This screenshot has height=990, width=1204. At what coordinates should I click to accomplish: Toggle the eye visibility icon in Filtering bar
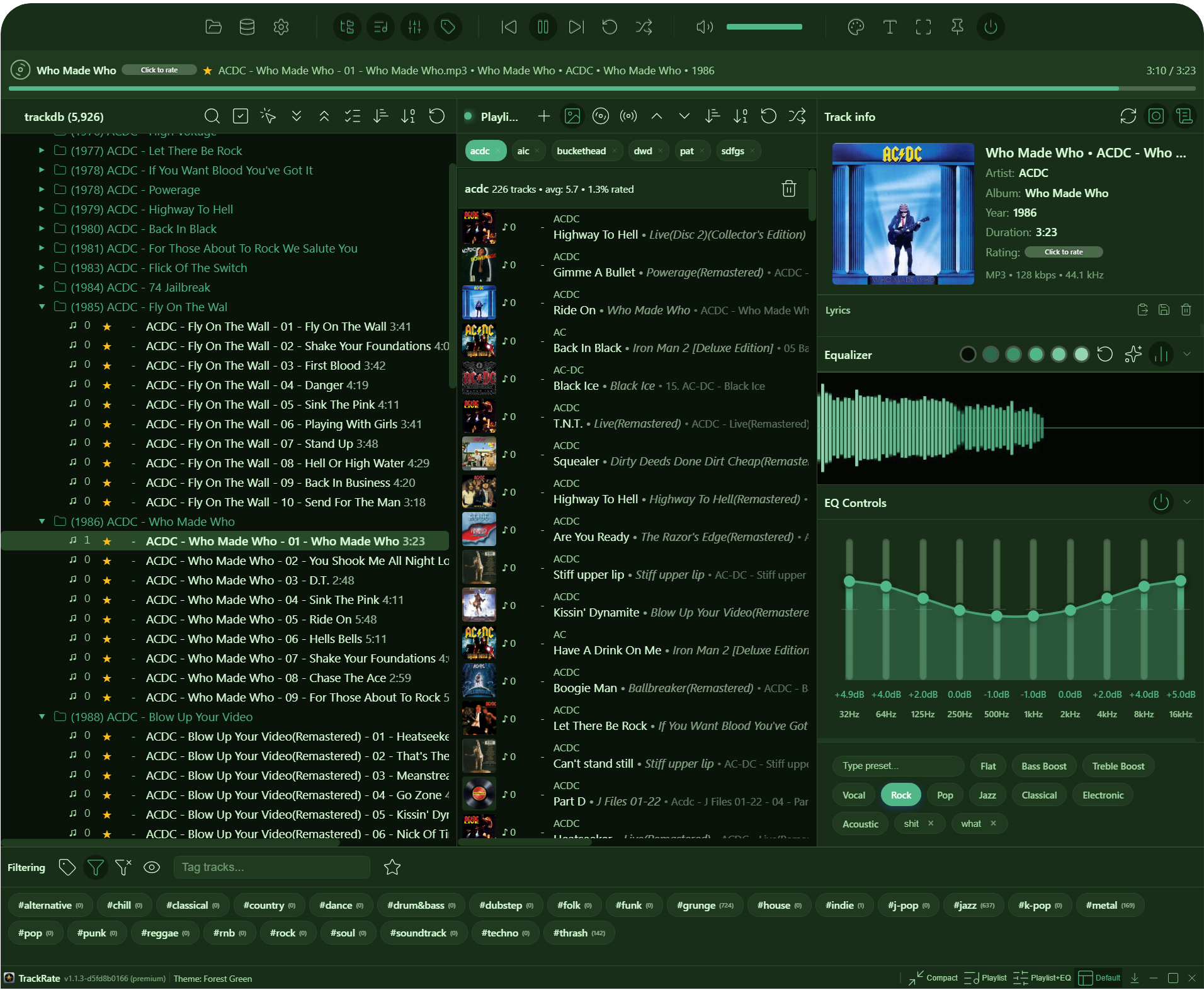[151, 867]
